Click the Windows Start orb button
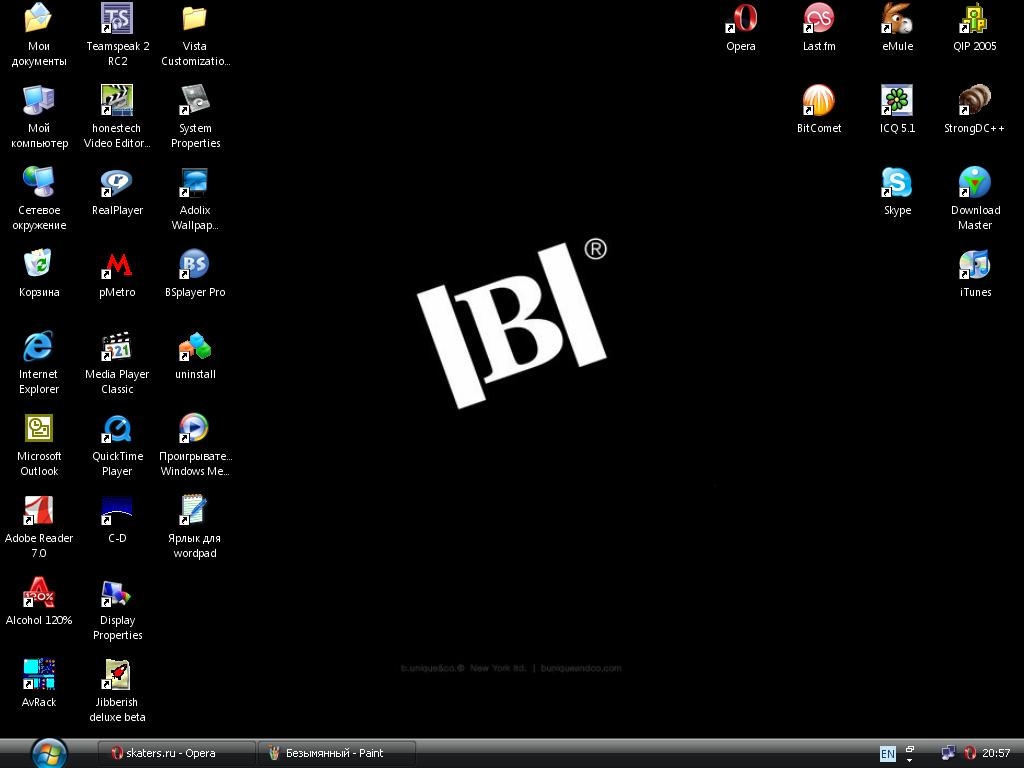 49,752
